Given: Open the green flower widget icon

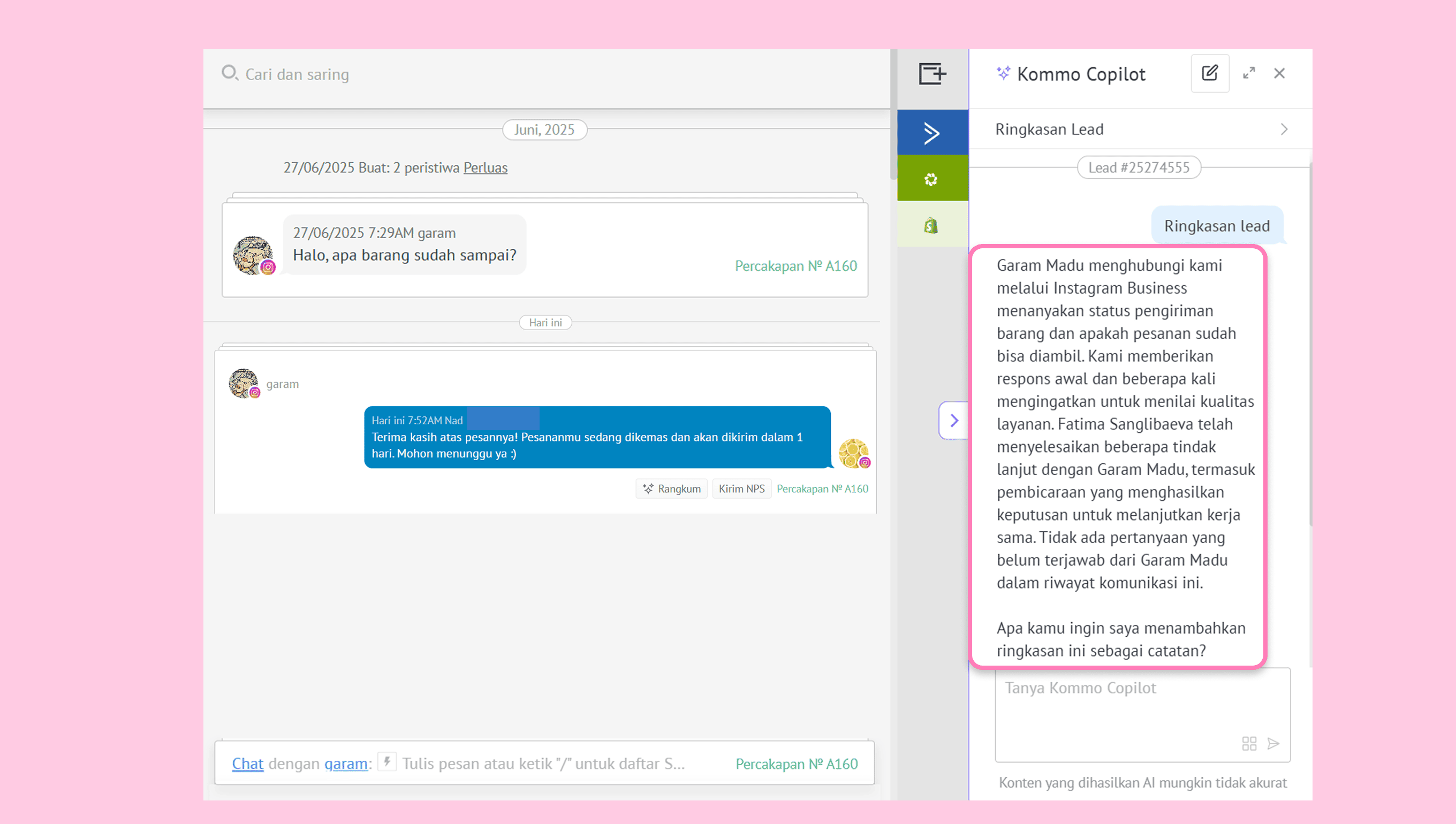Looking at the screenshot, I should tap(932, 179).
